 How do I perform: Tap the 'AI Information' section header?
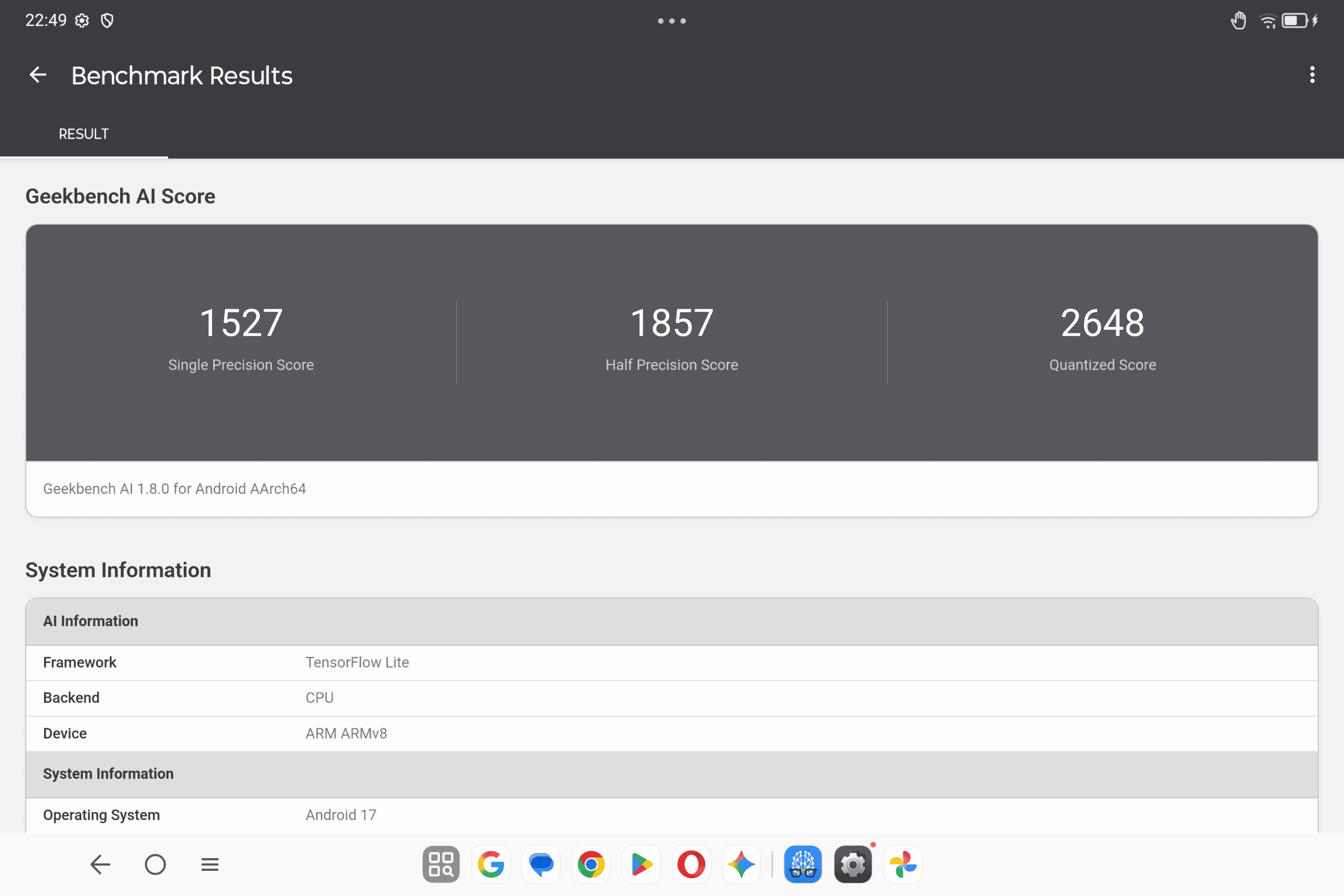pyautogui.click(x=672, y=621)
